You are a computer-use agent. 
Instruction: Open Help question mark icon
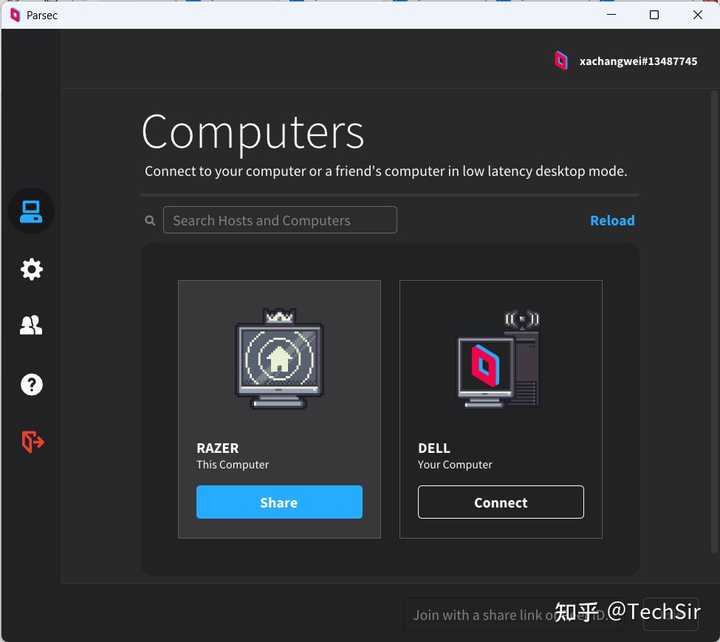tap(31, 384)
